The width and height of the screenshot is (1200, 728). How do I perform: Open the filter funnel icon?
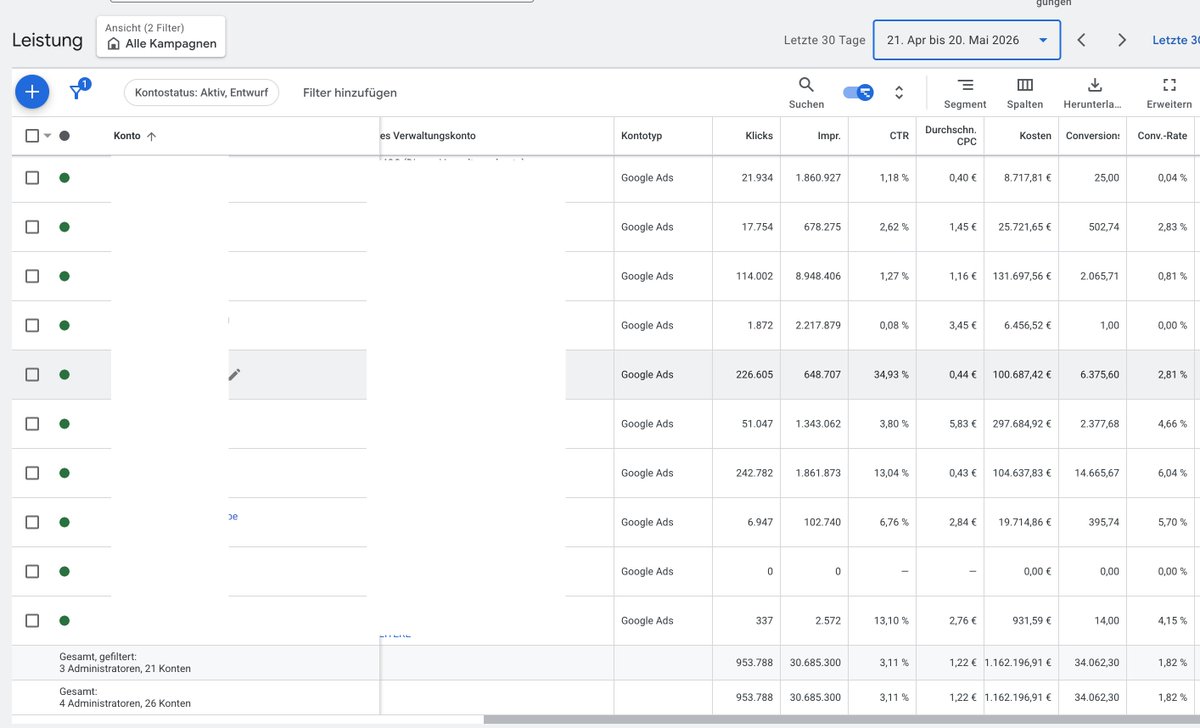coord(77,92)
